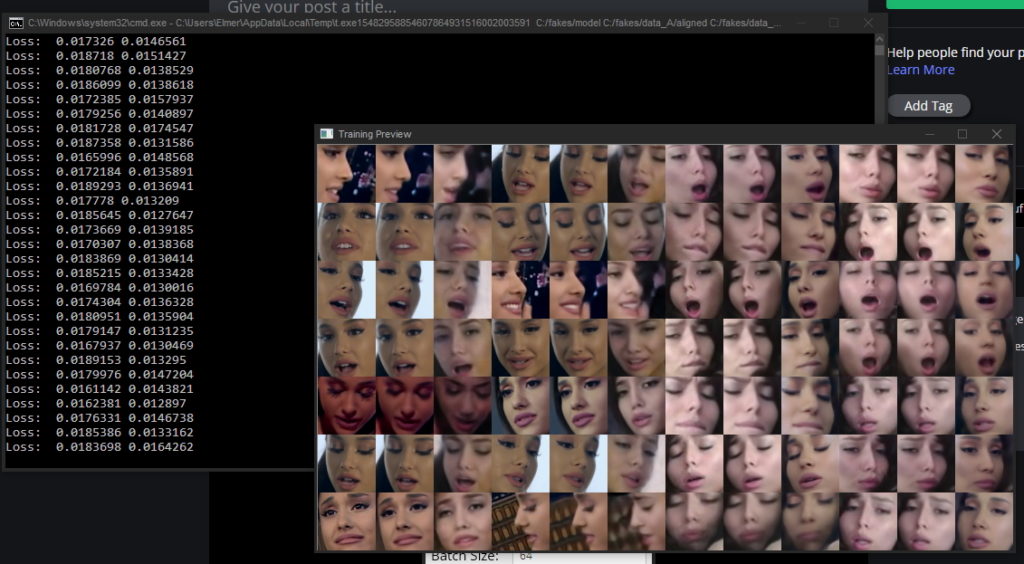Select the Training Preview title bar

600,134
